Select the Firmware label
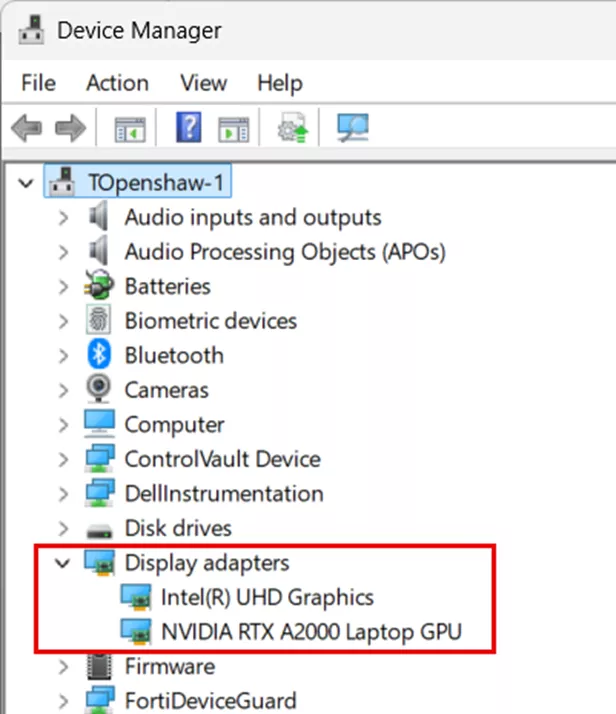Image resolution: width=616 pixels, height=714 pixels. click(170, 667)
